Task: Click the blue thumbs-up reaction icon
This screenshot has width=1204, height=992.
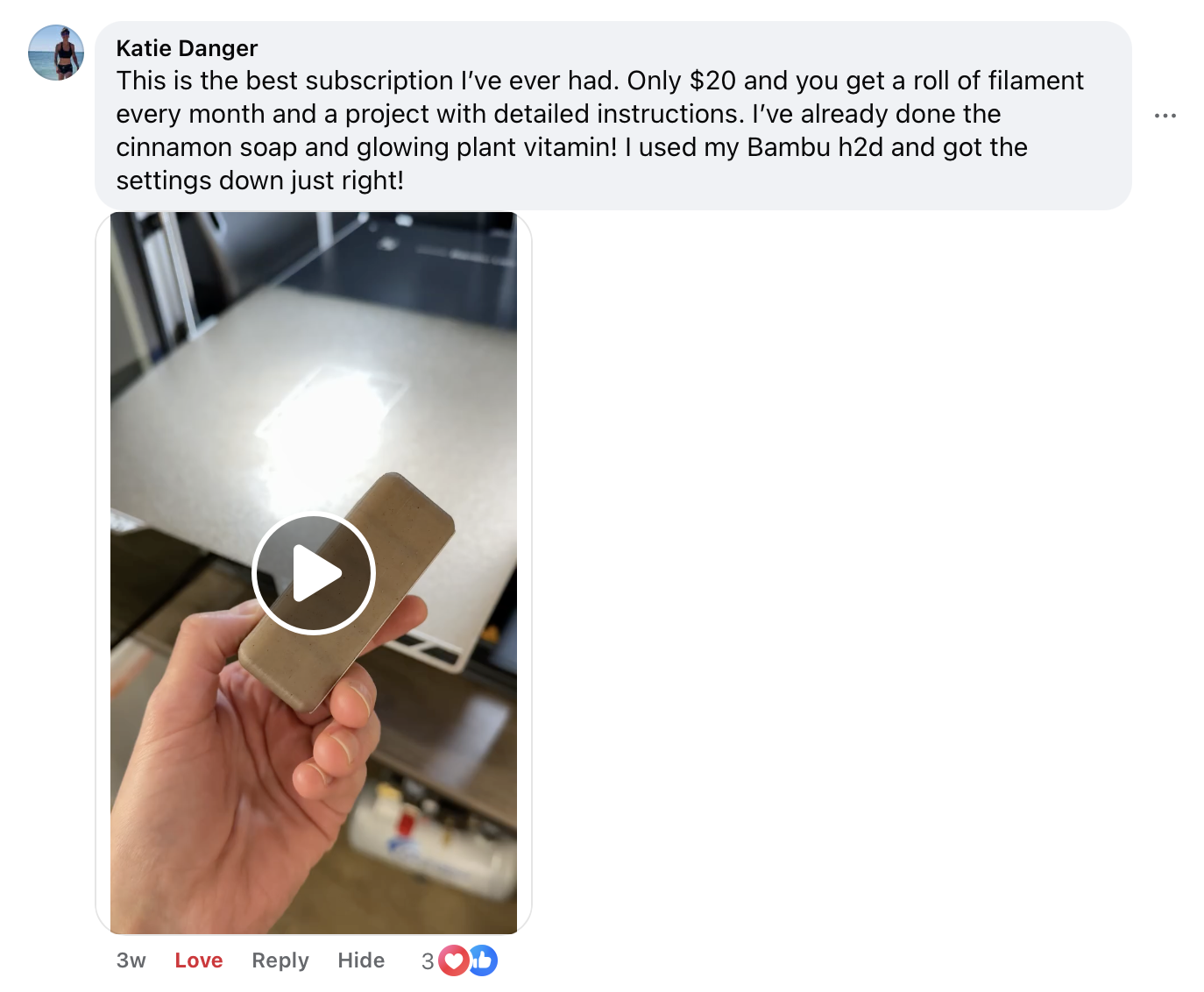Action: (483, 961)
